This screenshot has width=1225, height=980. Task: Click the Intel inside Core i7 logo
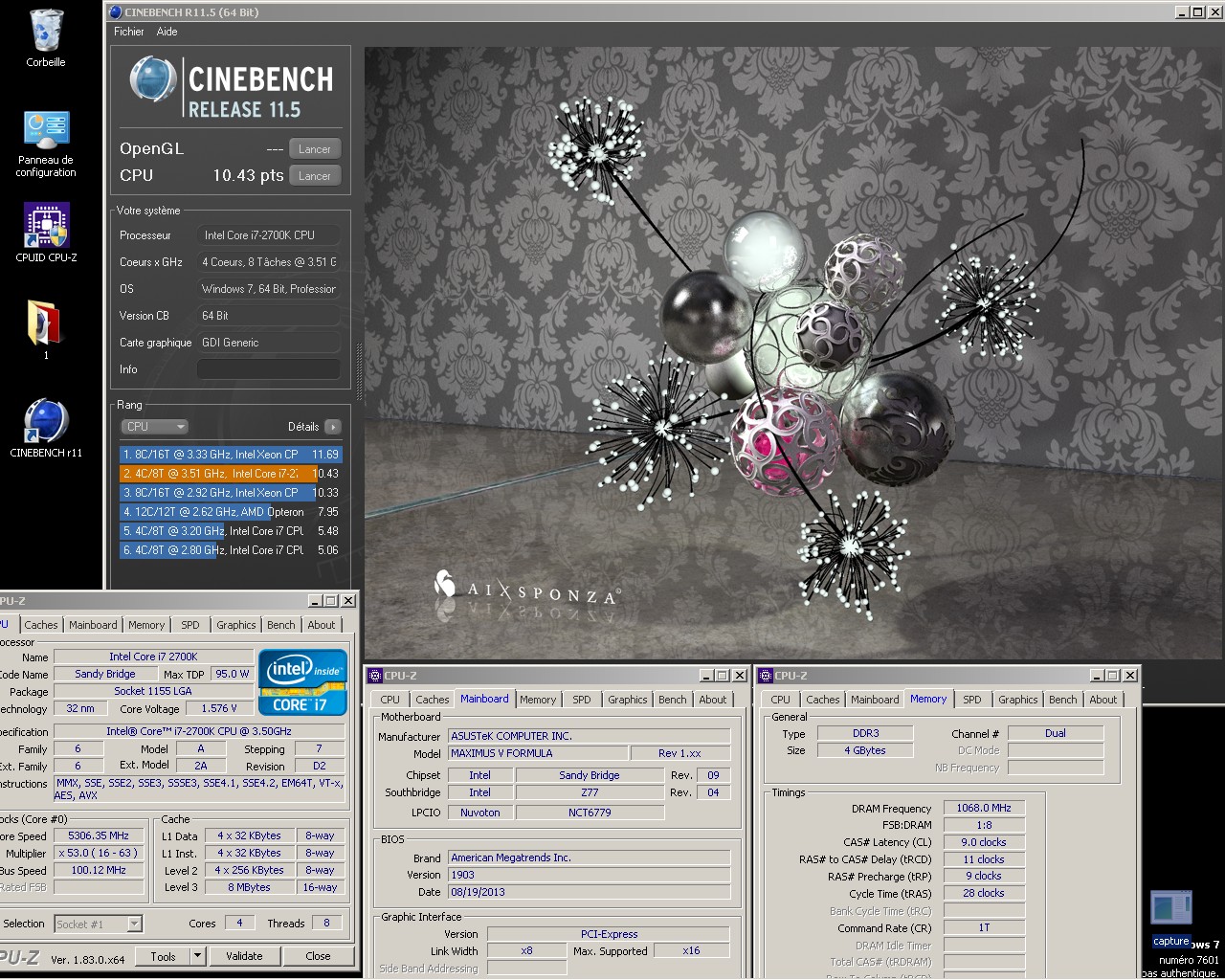click(x=302, y=682)
